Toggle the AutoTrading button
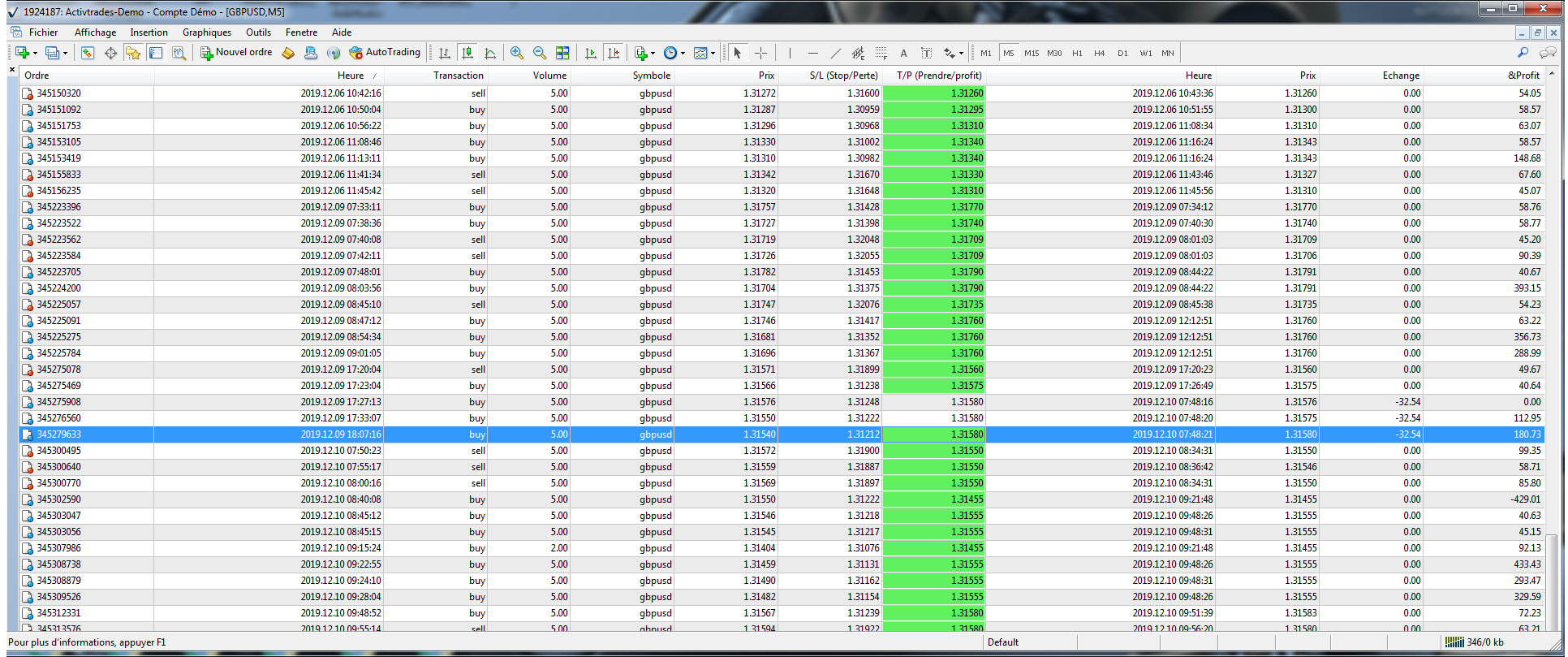This screenshot has width=1568, height=657. (x=385, y=53)
